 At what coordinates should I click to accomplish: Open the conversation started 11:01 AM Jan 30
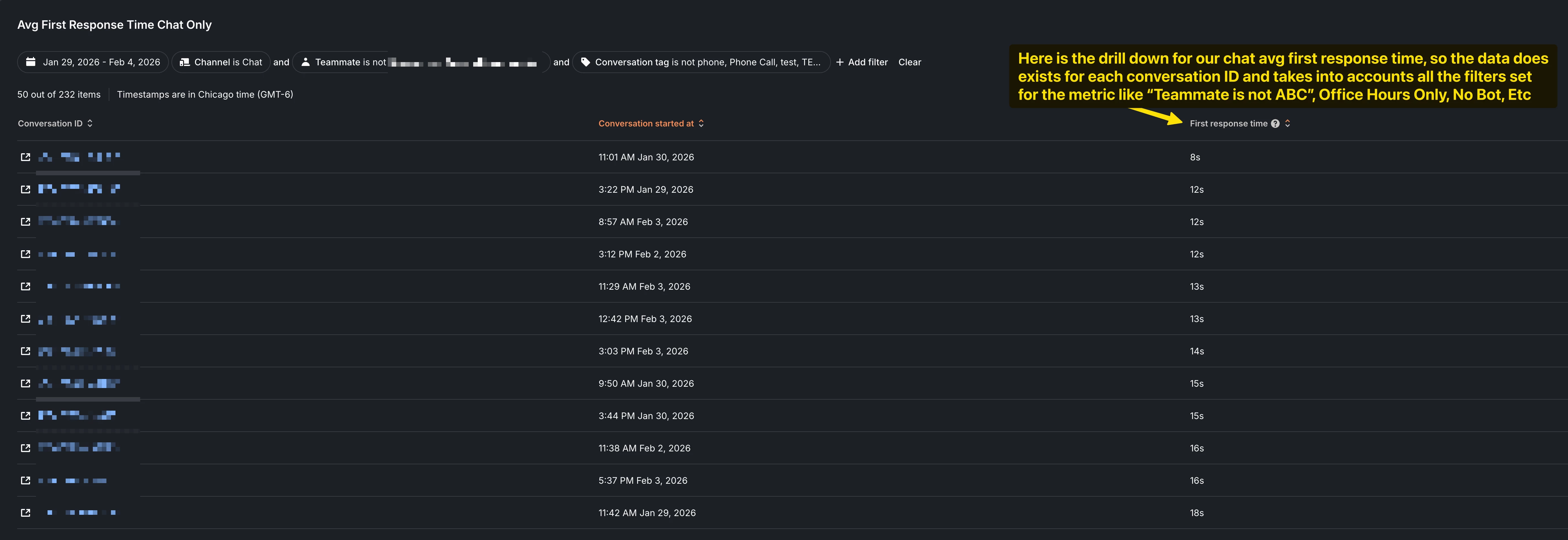[x=26, y=157]
